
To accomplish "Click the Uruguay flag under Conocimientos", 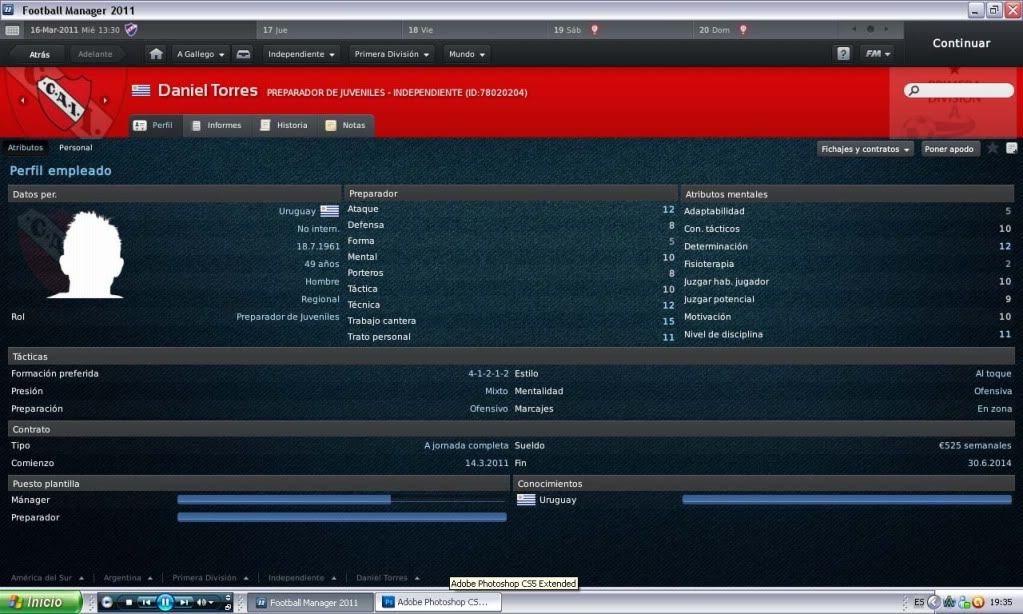I will click(x=526, y=500).
